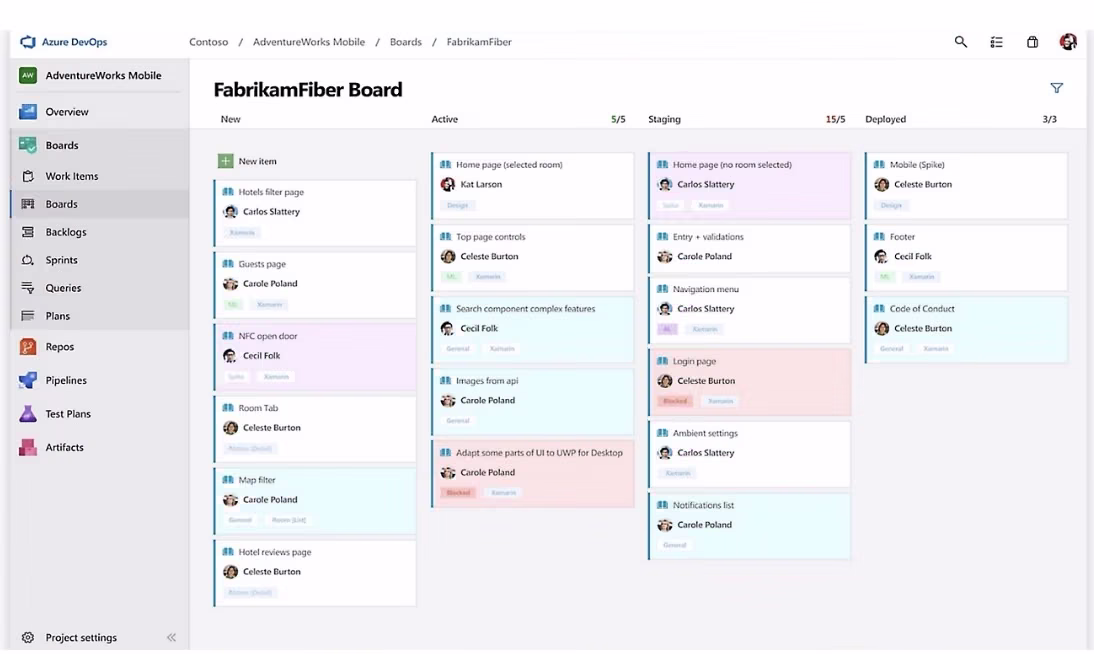The width and height of the screenshot is (1094, 654).
Task: Open the Pipelines hub icon
Action: (28, 380)
